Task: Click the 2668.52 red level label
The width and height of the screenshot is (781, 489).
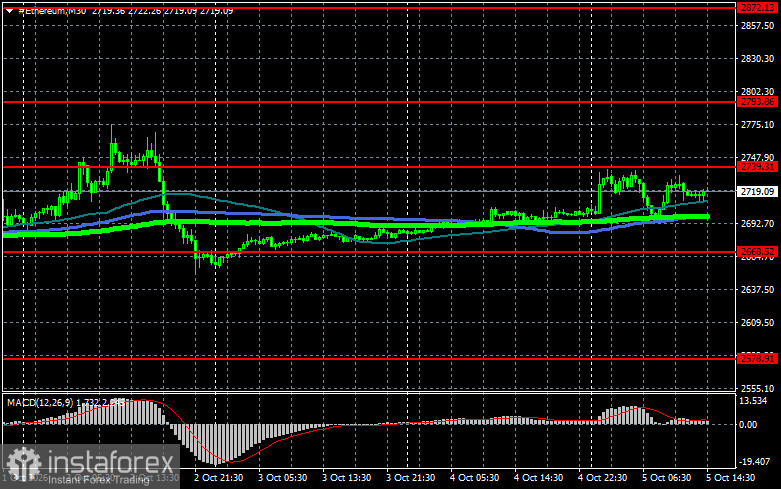Action: pyautogui.click(x=757, y=251)
